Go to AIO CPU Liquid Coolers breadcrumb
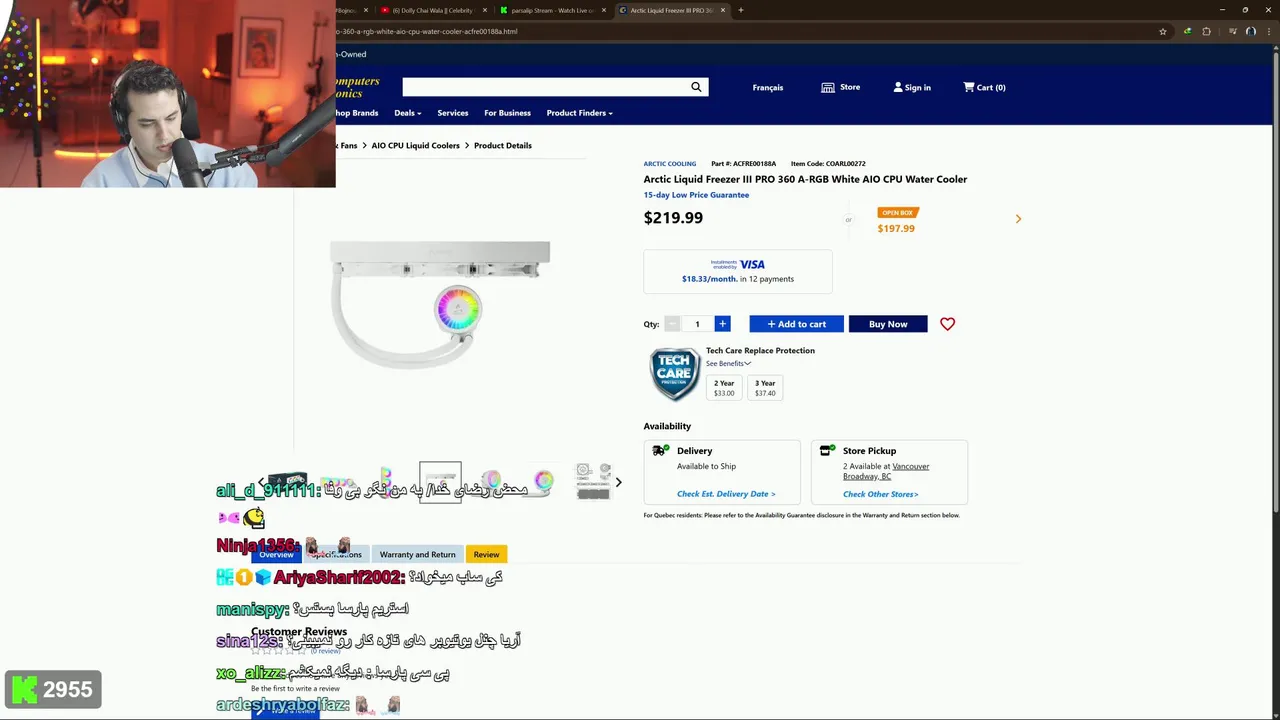The width and height of the screenshot is (1280, 720). pyautogui.click(x=415, y=145)
